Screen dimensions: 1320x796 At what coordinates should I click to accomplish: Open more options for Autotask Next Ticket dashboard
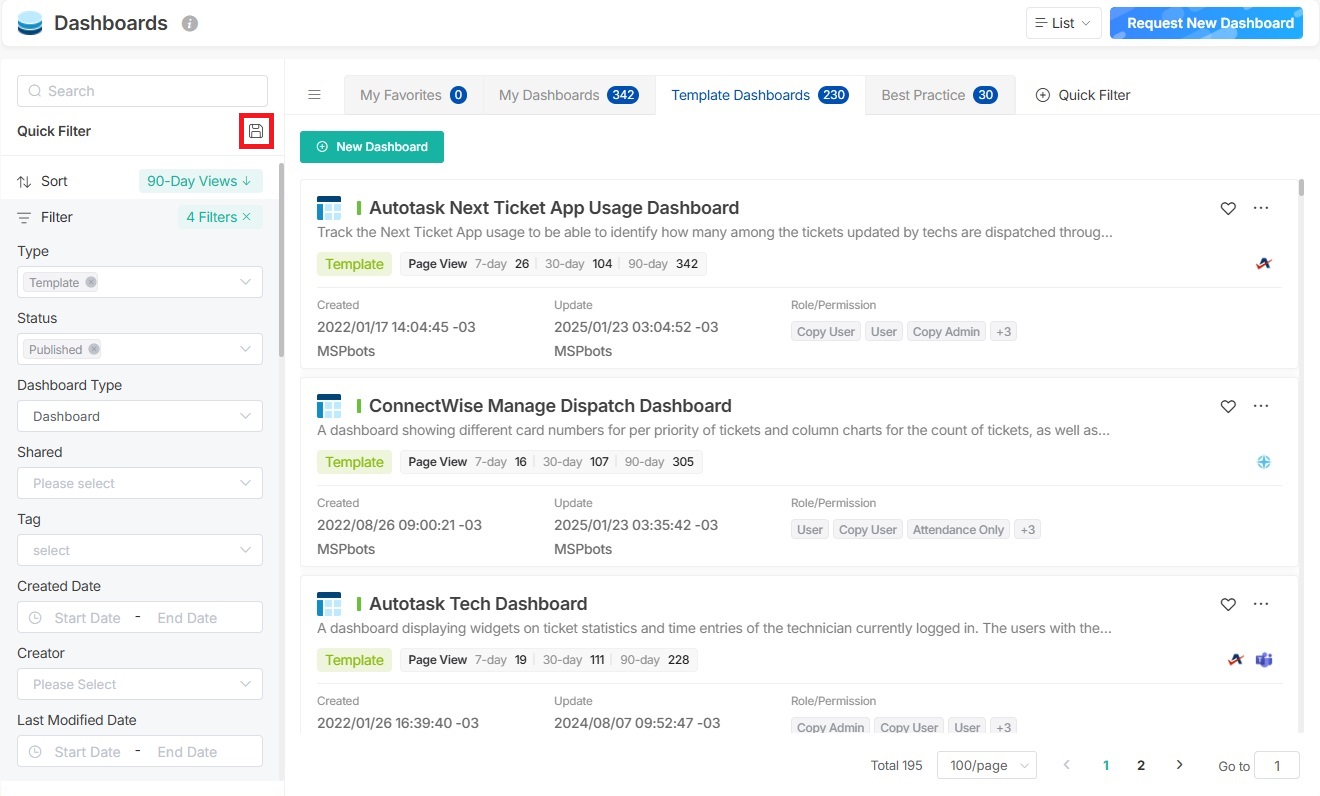click(x=1260, y=208)
